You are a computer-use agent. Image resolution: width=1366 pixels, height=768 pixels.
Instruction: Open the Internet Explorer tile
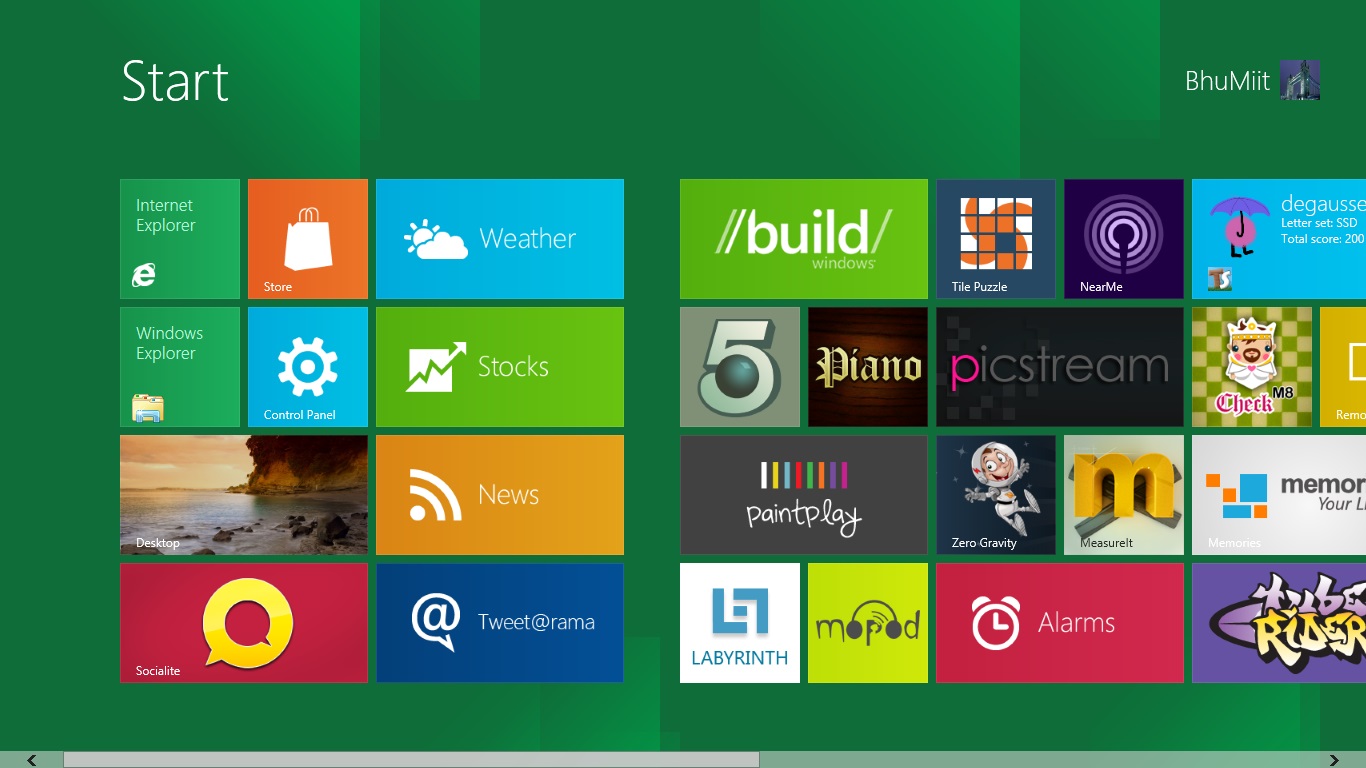[x=180, y=239]
